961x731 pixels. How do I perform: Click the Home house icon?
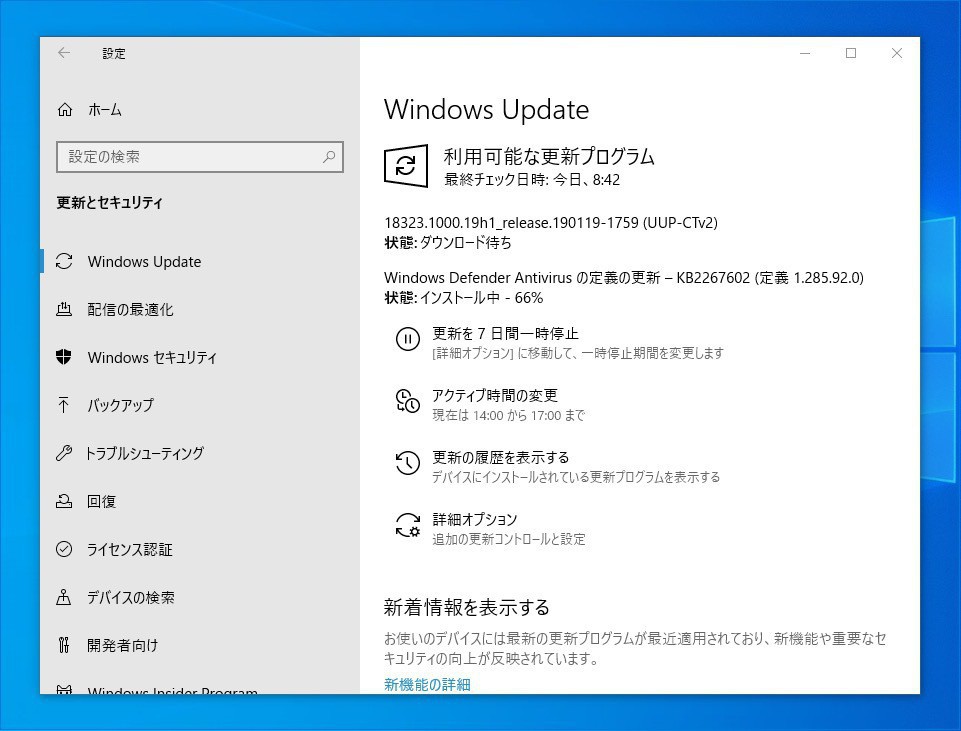[x=64, y=110]
